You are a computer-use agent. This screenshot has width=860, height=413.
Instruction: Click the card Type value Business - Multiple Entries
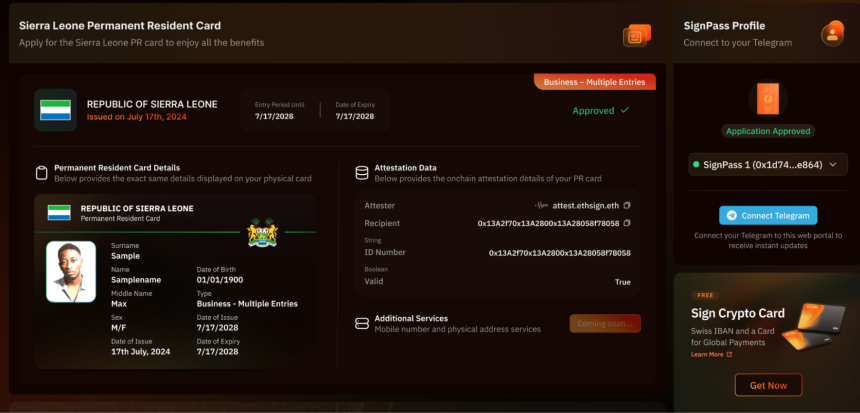point(247,303)
